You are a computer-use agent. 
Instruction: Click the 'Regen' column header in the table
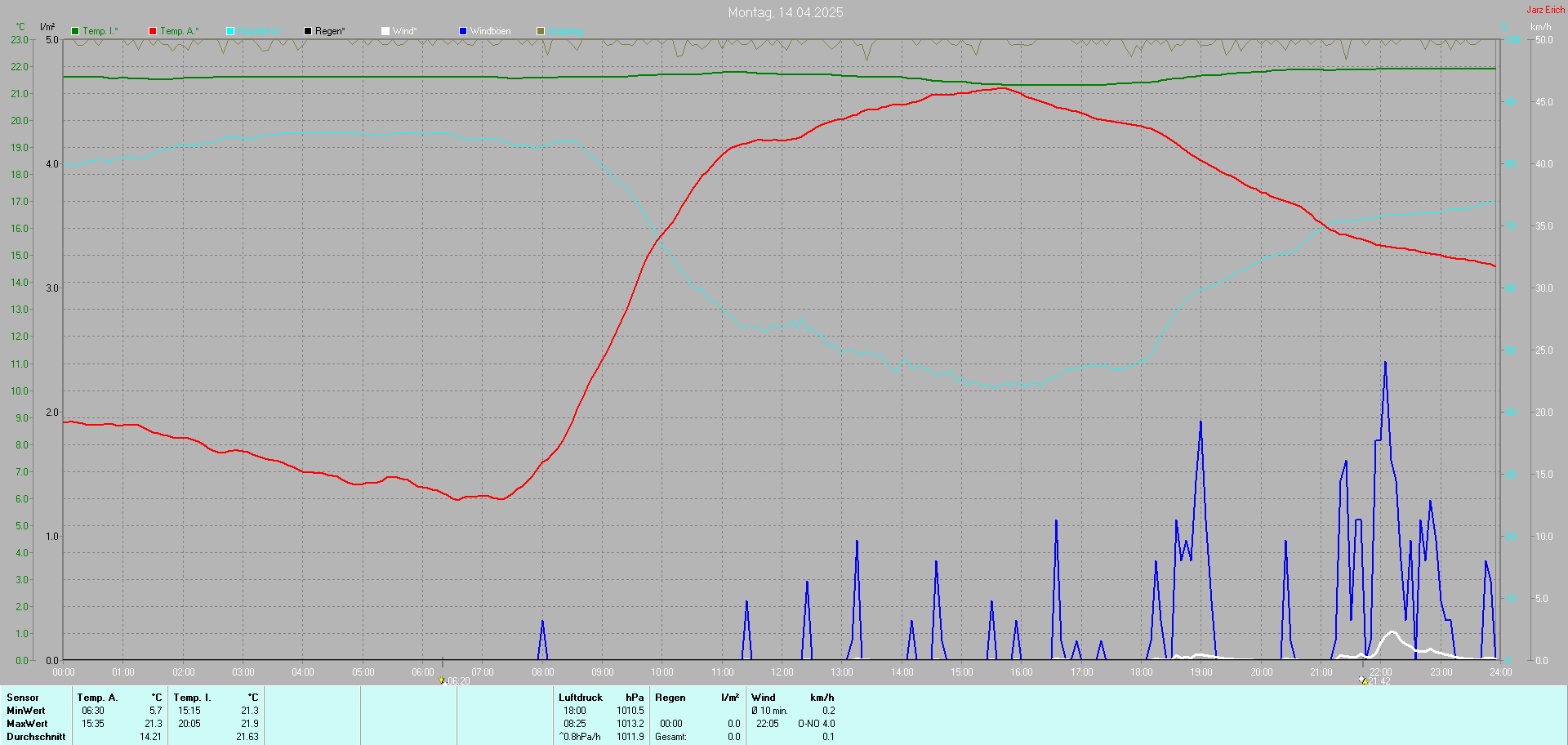(x=670, y=698)
